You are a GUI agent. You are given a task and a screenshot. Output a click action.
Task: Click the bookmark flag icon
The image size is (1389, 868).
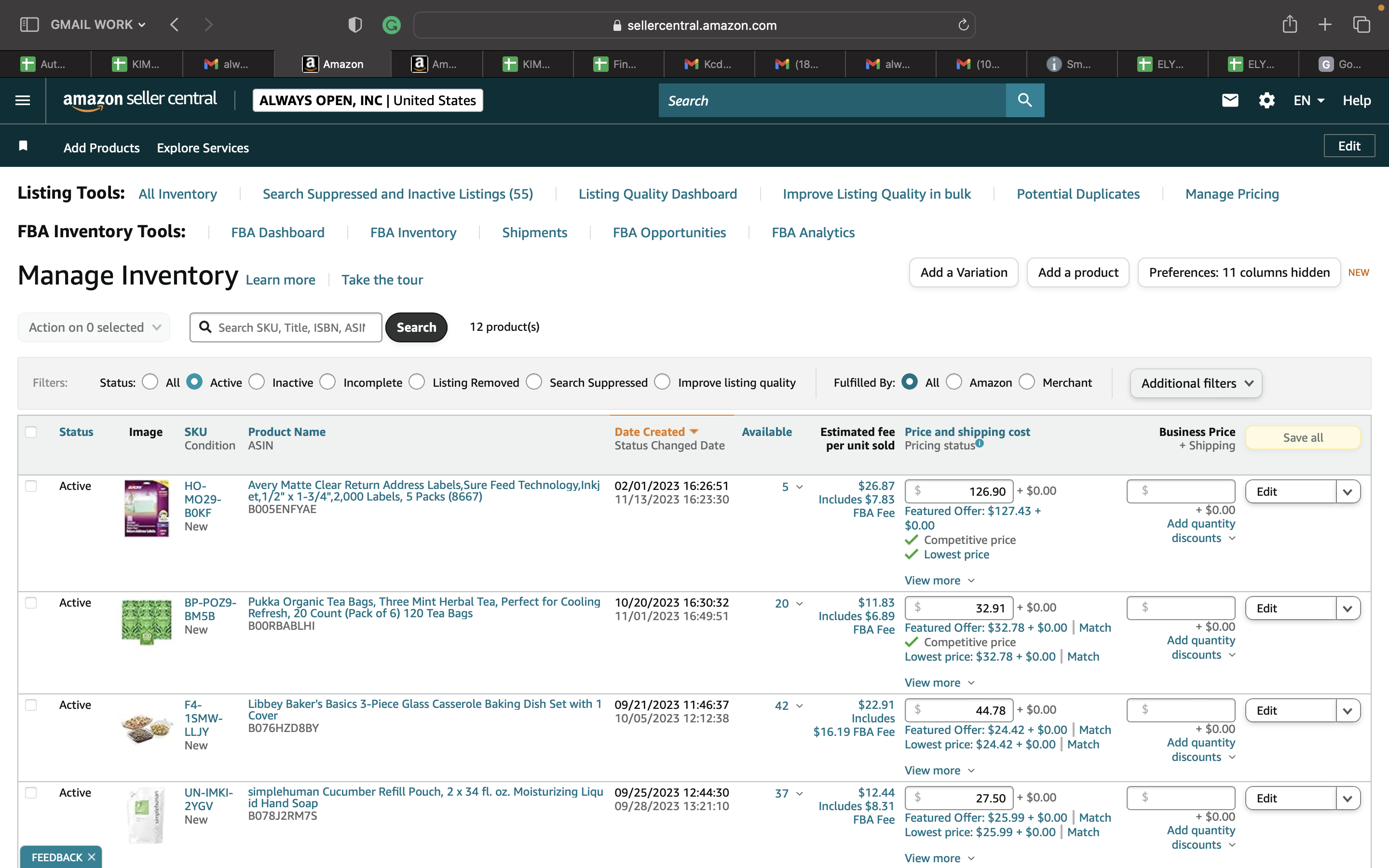coord(23,146)
